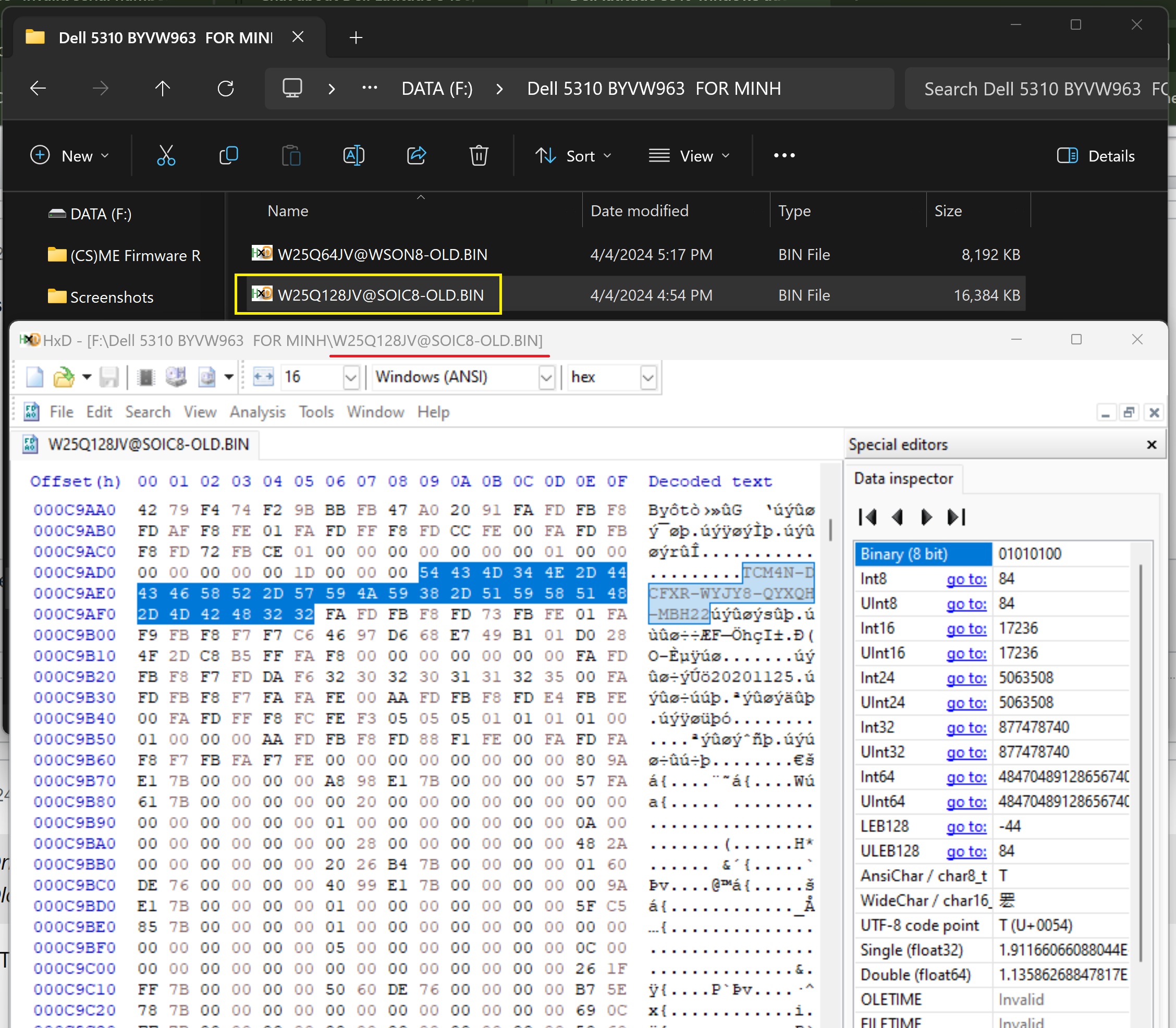Click Data inspector first byte arrow
The height and width of the screenshot is (1028, 1176).
click(867, 517)
